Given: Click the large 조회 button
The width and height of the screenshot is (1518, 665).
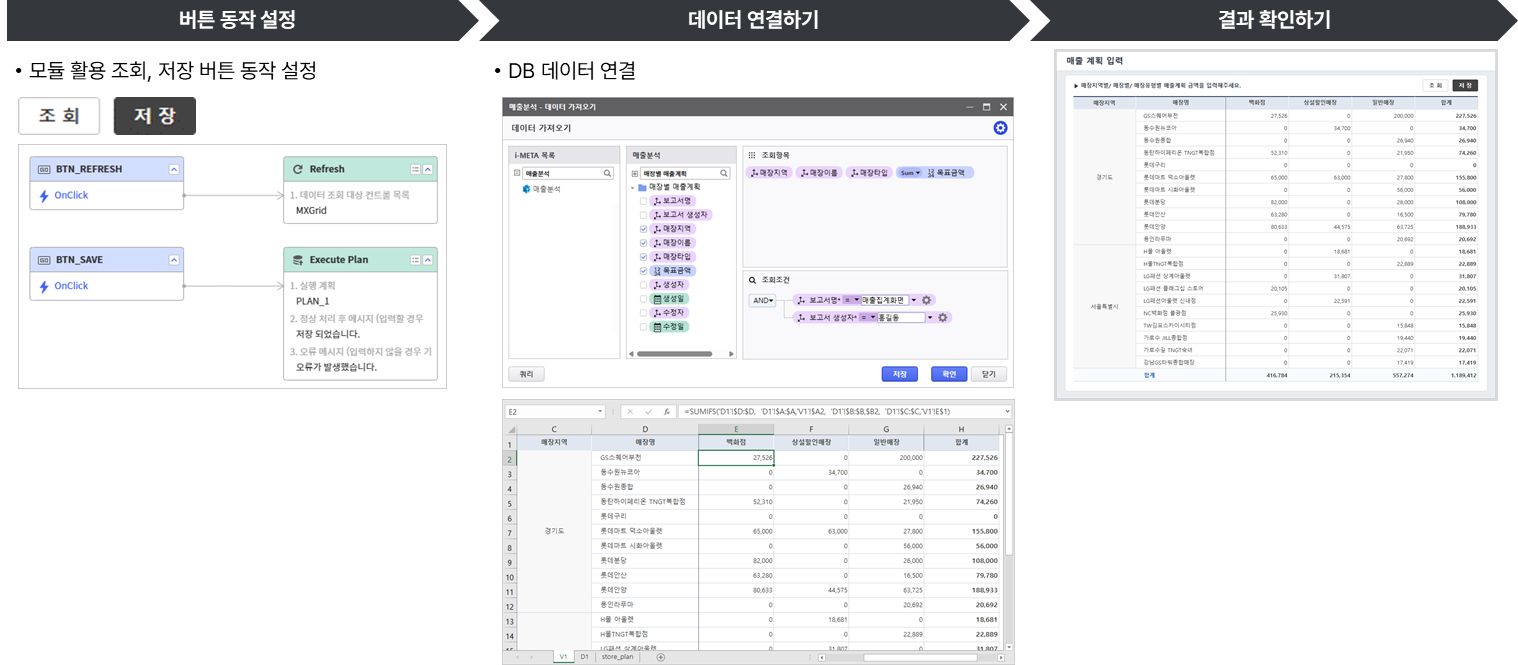Looking at the screenshot, I should tap(60, 116).
